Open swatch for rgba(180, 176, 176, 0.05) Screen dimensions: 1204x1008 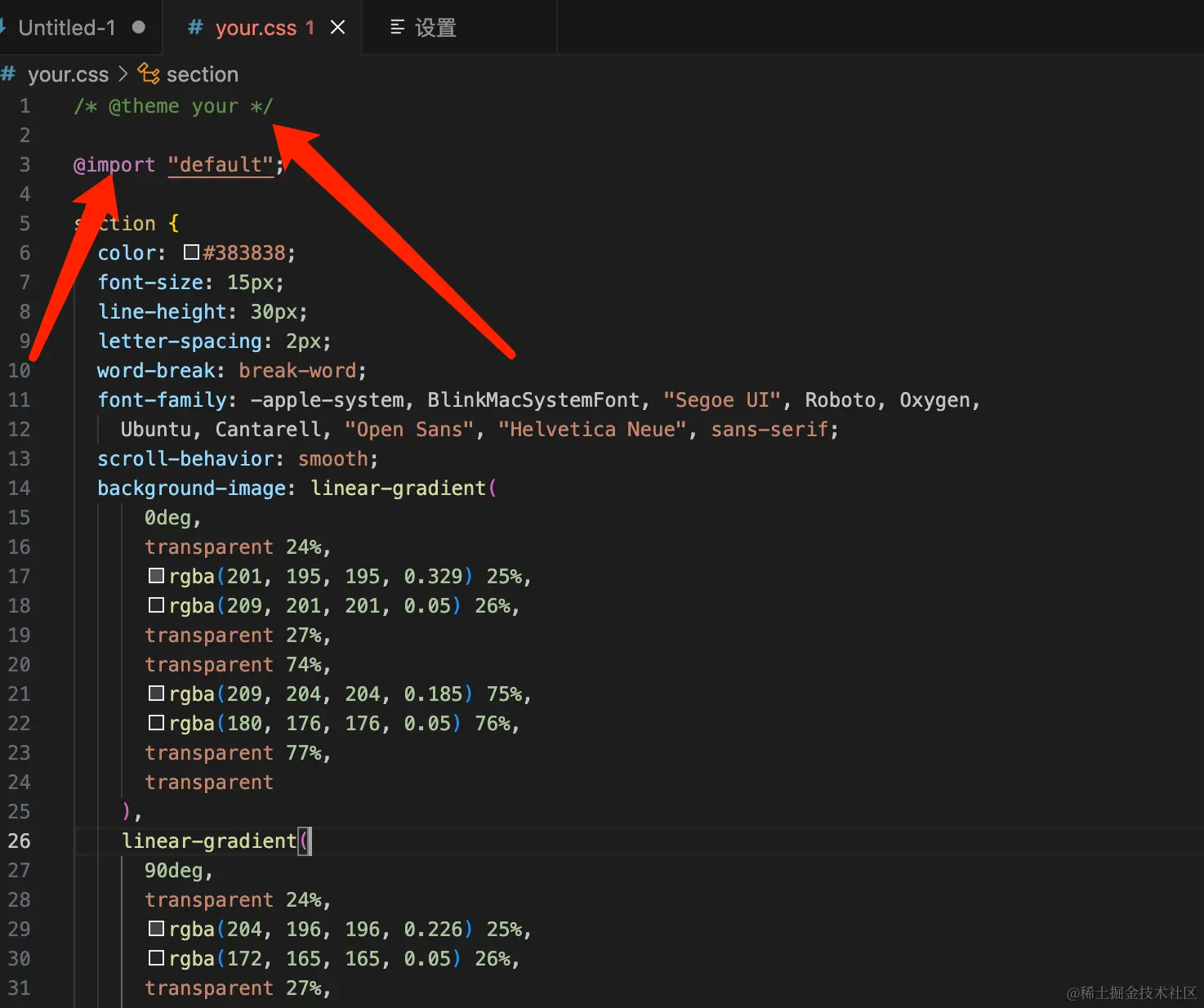click(x=156, y=723)
